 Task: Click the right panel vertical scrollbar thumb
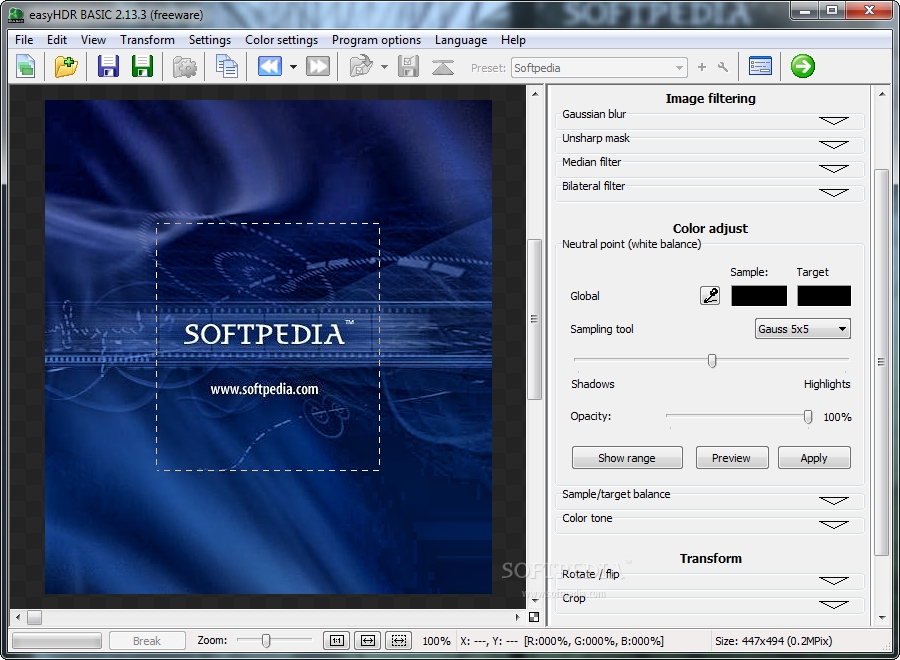[882, 362]
